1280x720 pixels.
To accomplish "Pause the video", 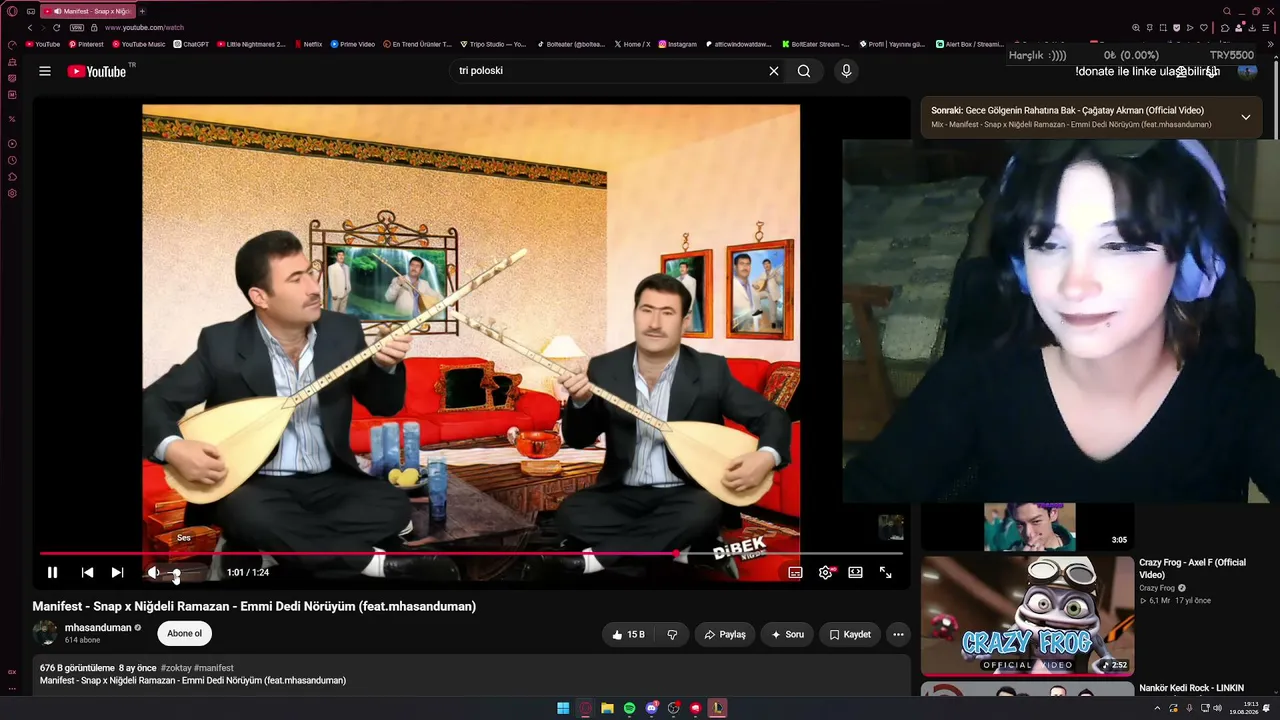I will coord(52,572).
